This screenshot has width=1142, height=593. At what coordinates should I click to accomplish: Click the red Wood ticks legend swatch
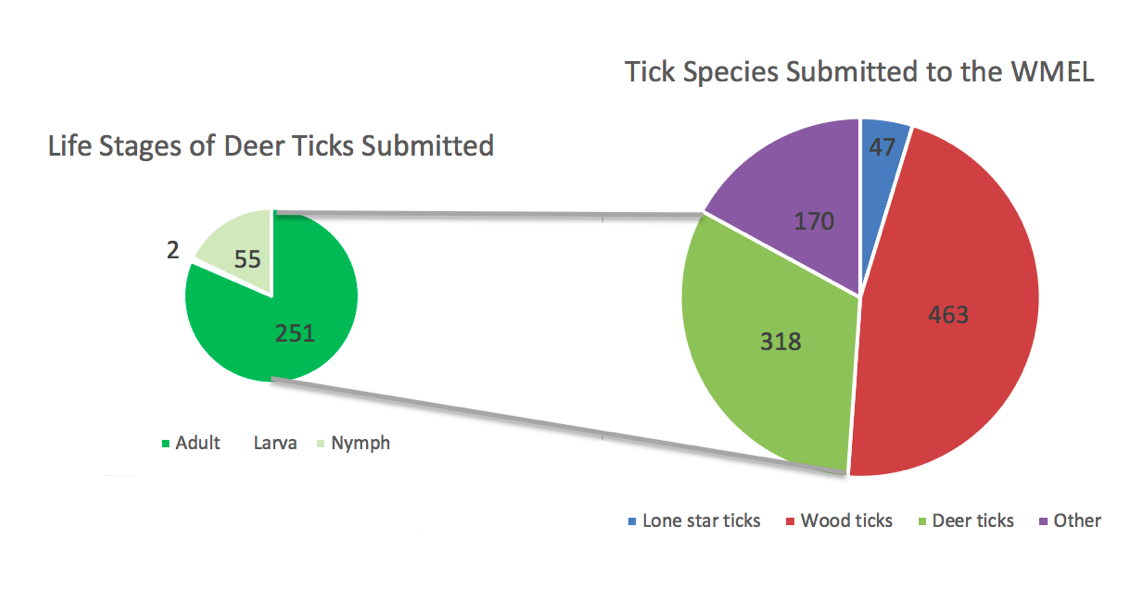pyautogui.click(x=790, y=522)
